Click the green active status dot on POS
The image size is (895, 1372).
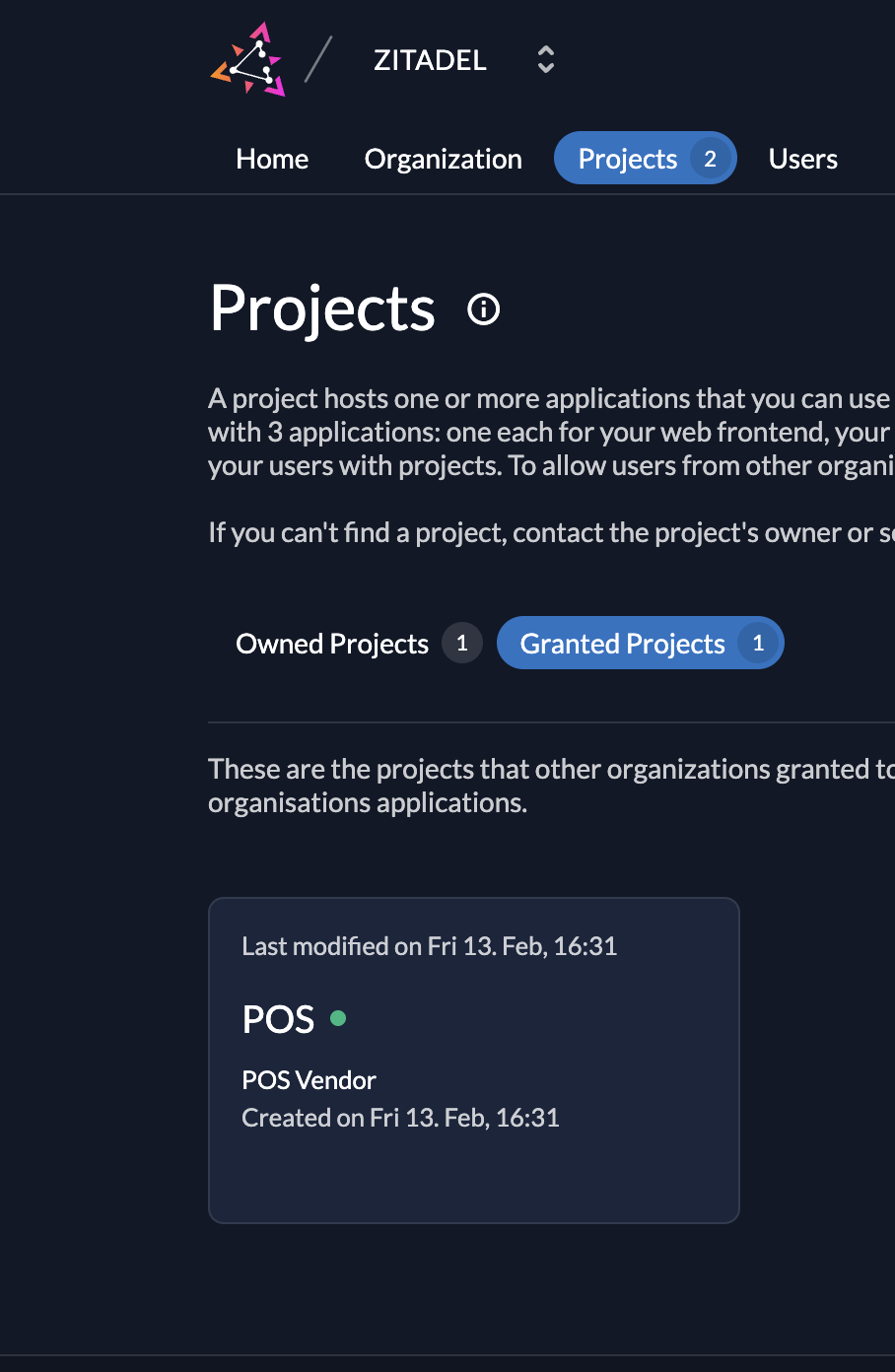tap(338, 1018)
